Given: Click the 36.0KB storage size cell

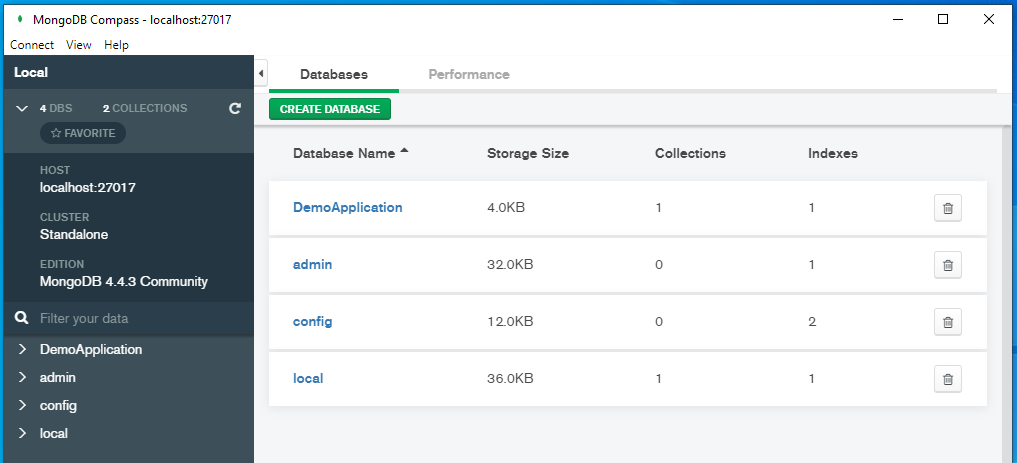Looking at the screenshot, I should click(510, 379).
